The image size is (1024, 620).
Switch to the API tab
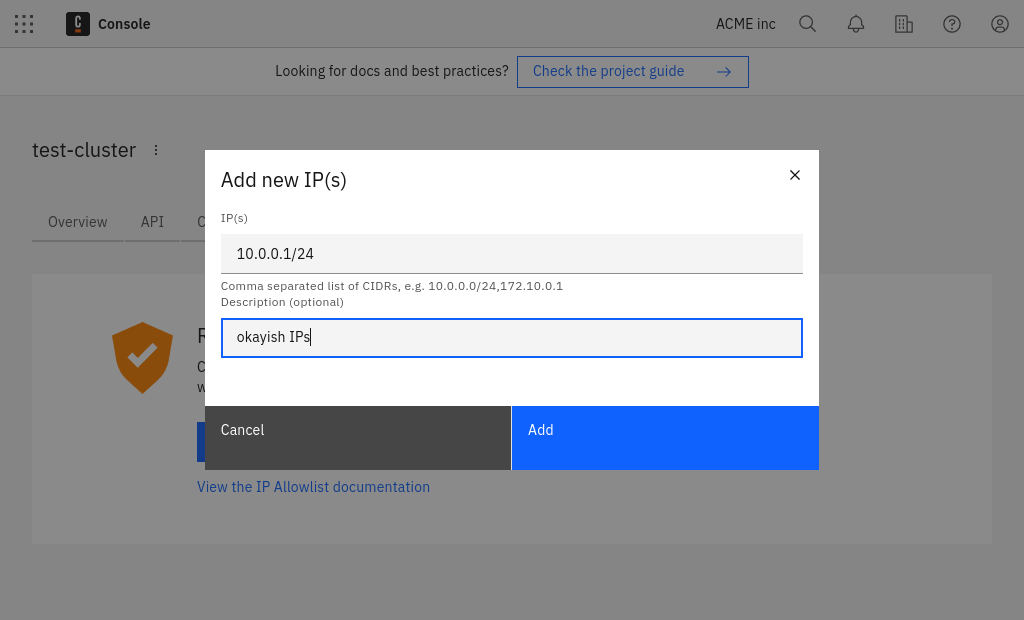[152, 222]
